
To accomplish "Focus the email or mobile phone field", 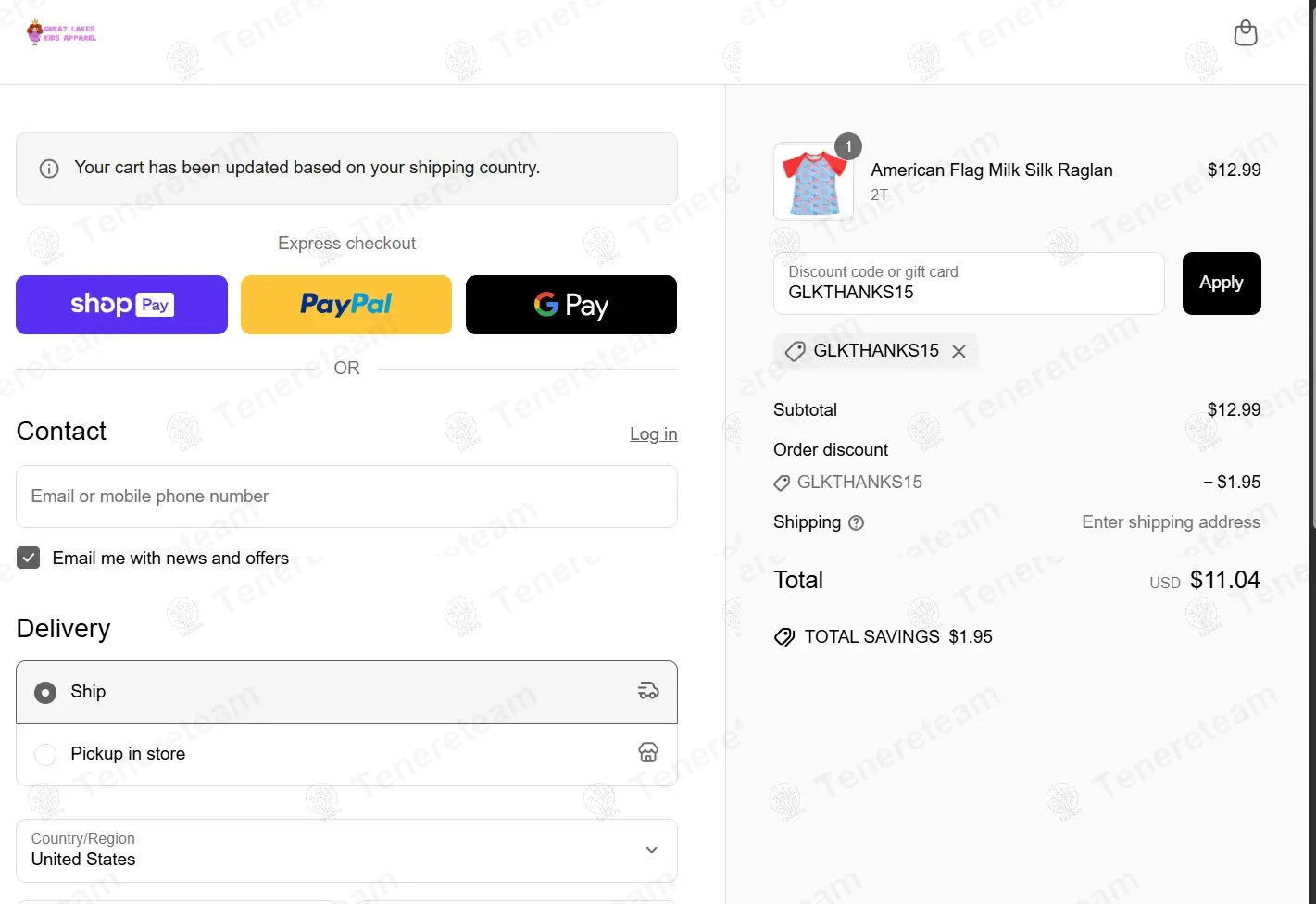I will pos(346,496).
